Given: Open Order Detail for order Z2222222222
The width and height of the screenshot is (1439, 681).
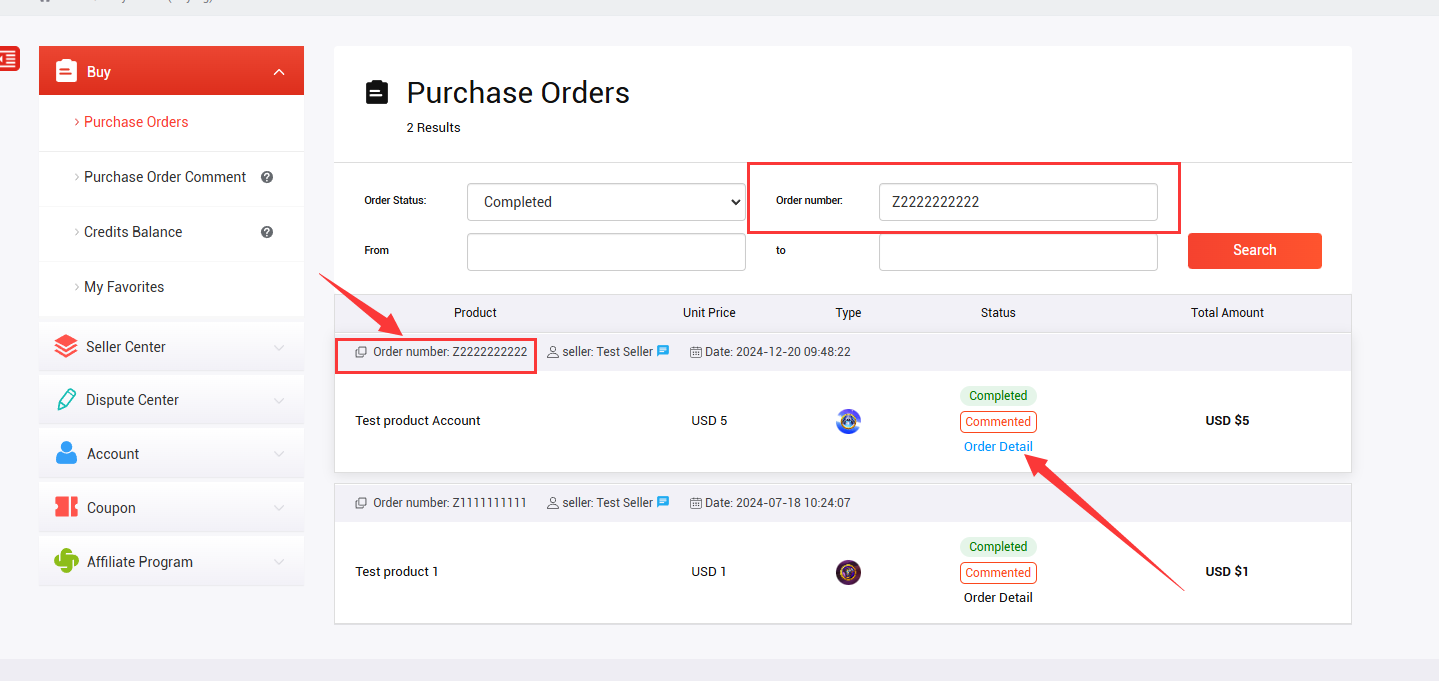Looking at the screenshot, I should (998, 447).
